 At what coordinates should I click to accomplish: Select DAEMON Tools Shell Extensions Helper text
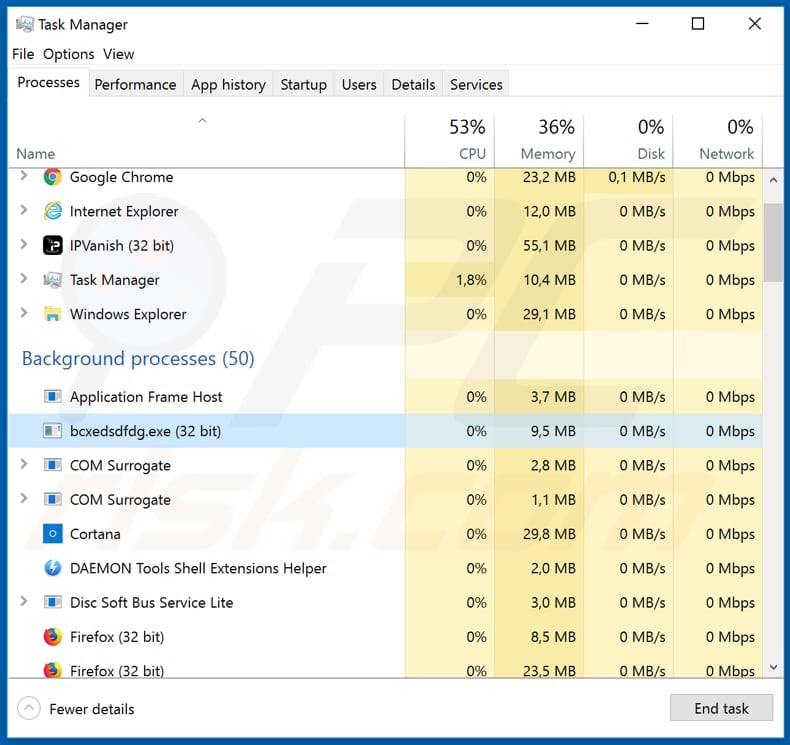(198, 568)
